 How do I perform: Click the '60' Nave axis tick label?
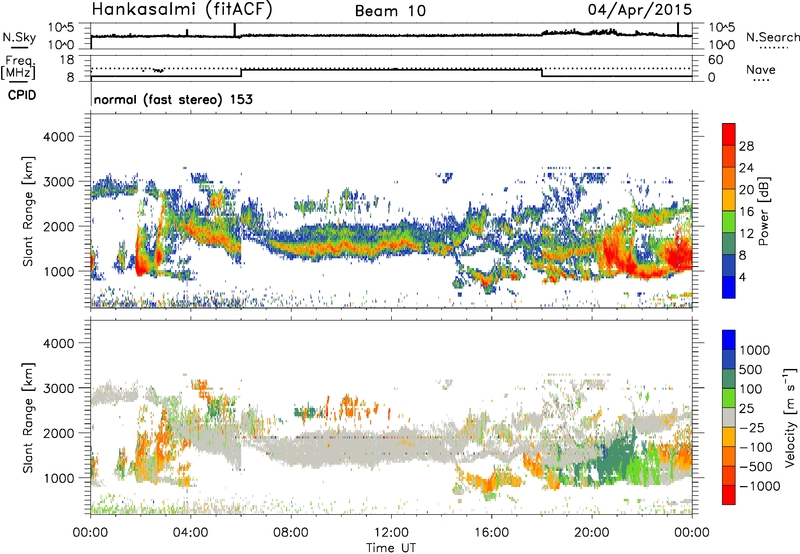pos(716,60)
